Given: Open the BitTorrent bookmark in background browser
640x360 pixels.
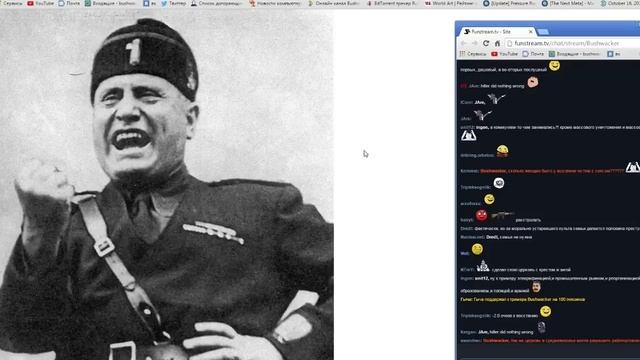Looking at the screenshot, I should [392, 3].
